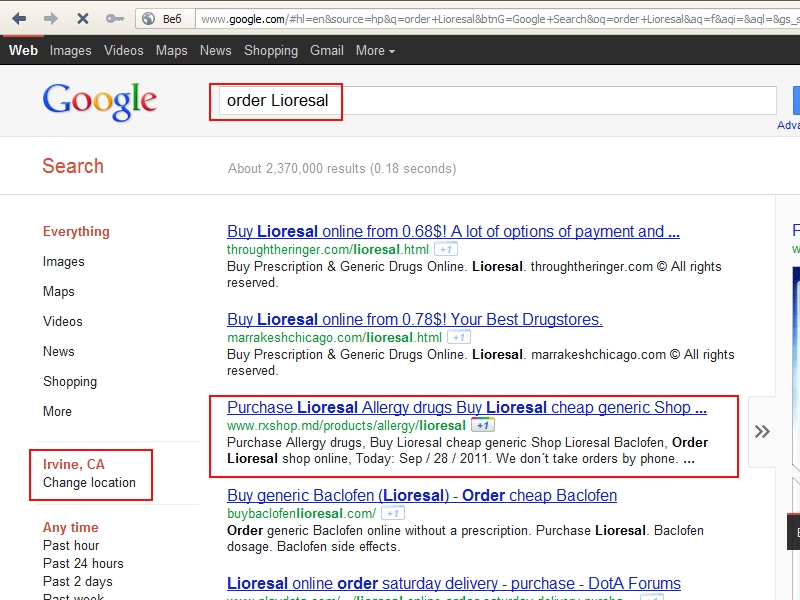The image size is (800, 600).
Task: Filter results by Maps in the sidebar
Action: pyautogui.click(x=59, y=291)
